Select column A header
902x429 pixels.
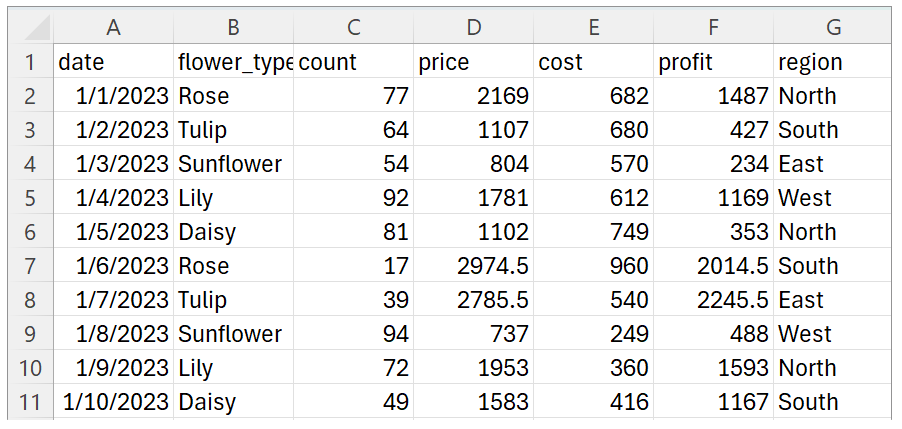(113, 28)
